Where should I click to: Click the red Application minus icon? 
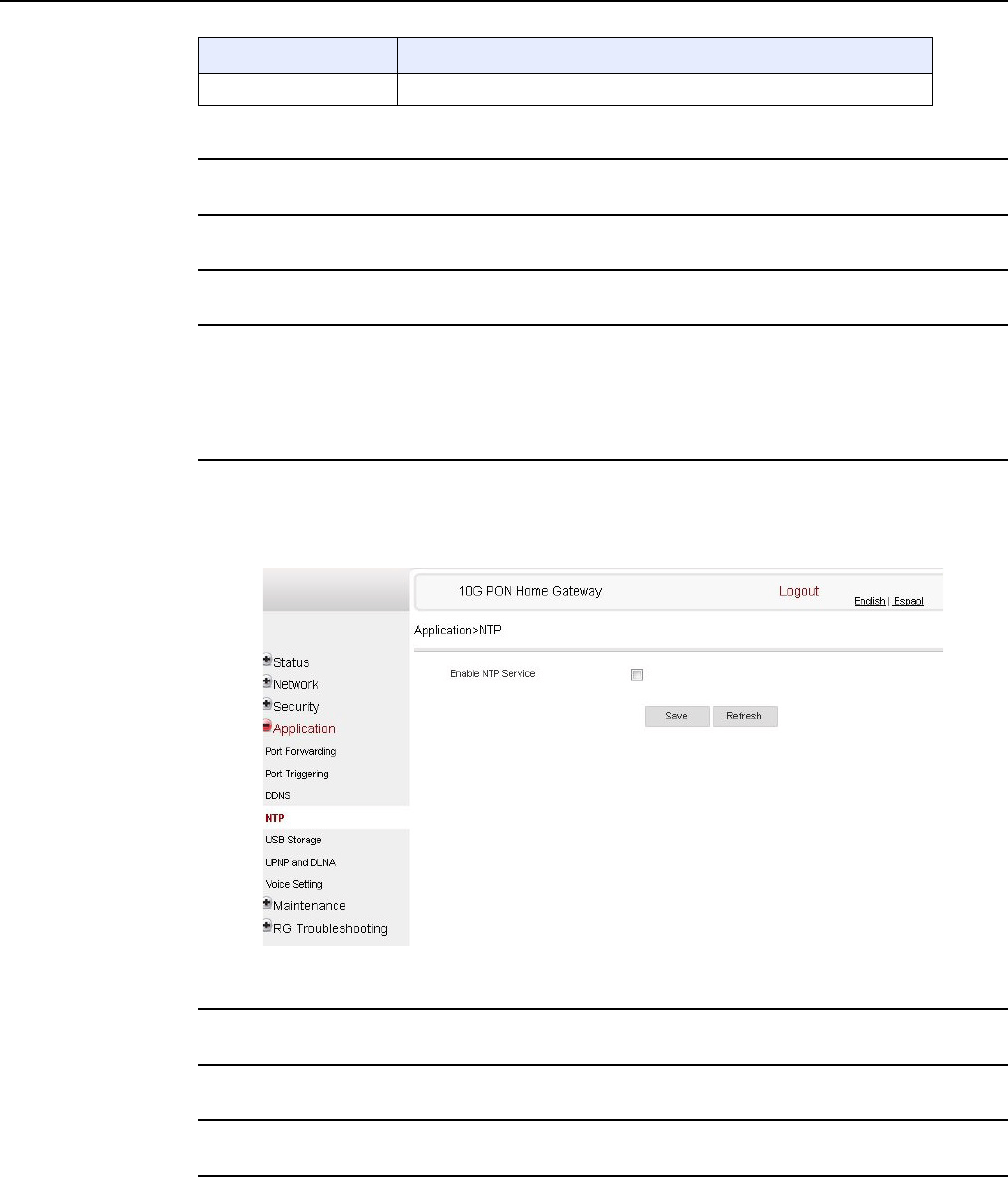click(267, 726)
